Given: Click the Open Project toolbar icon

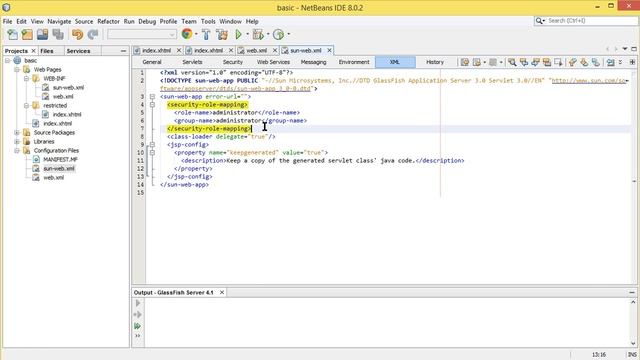Looking at the screenshot, I should 42,35.
